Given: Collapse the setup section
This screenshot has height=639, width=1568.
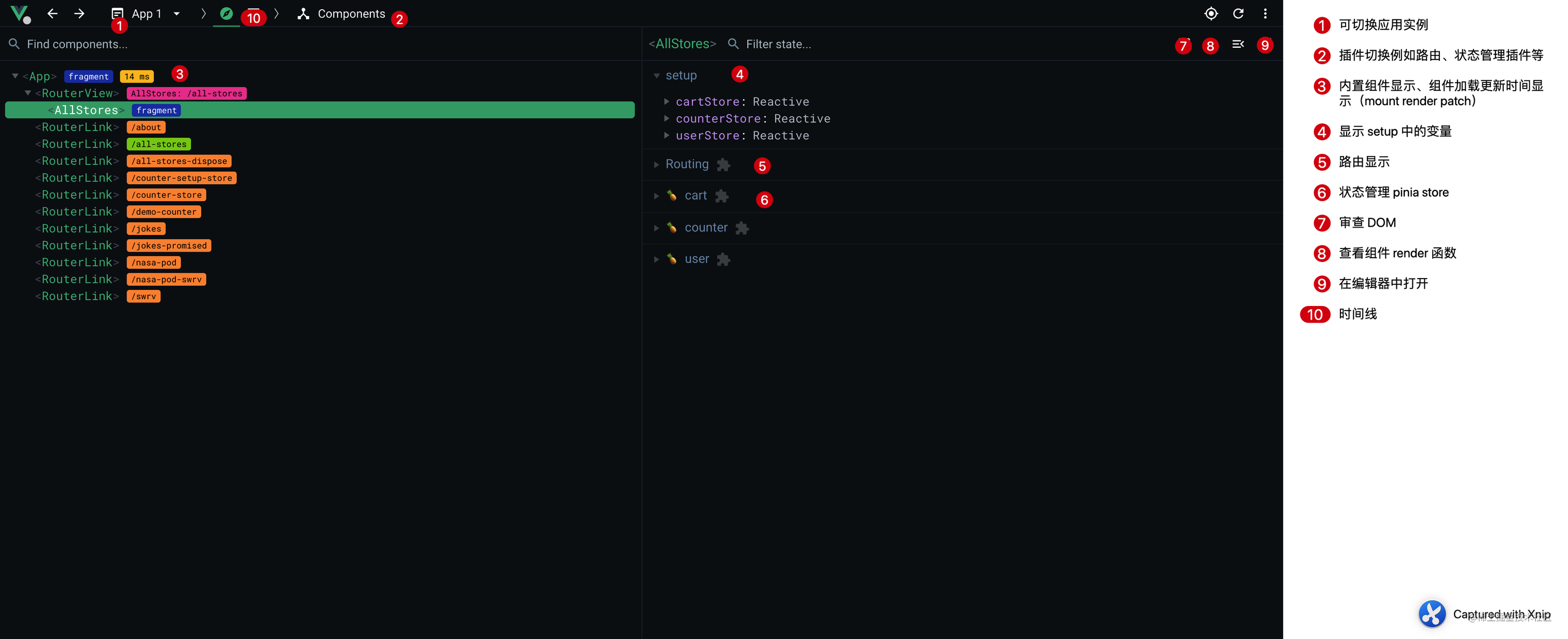Looking at the screenshot, I should click(656, 76).
